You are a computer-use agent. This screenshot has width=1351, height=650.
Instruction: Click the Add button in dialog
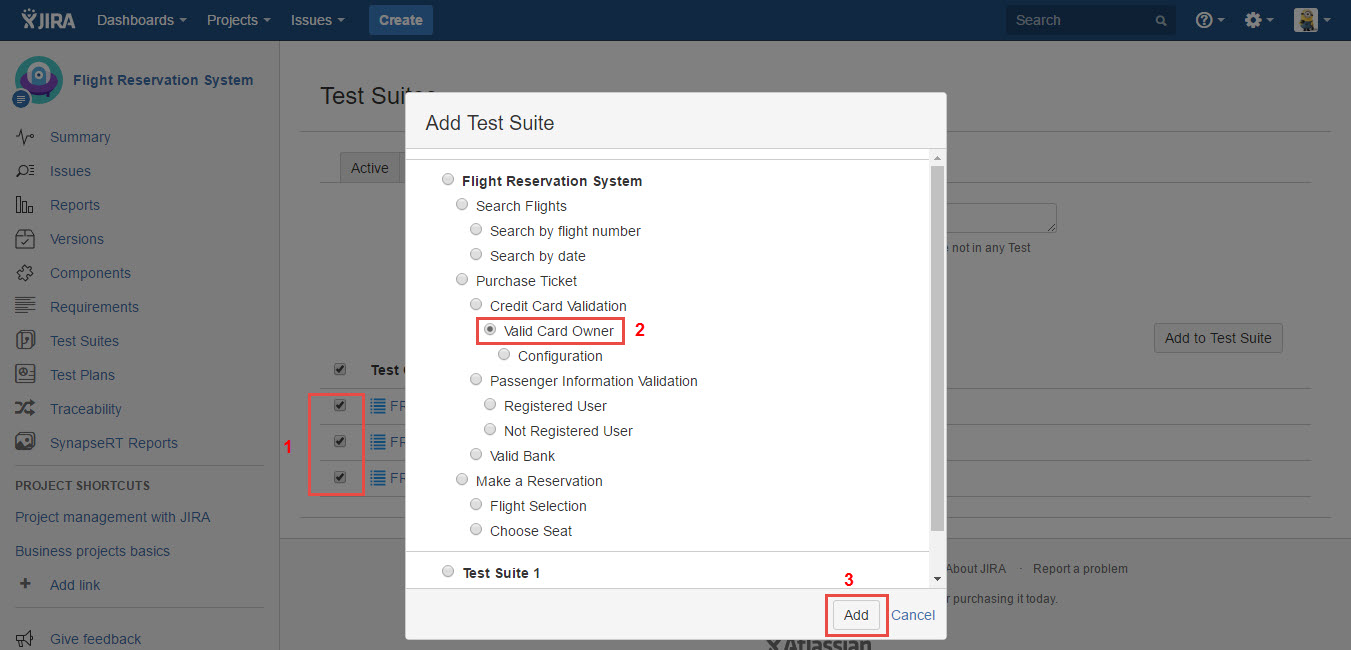(856, 615)
